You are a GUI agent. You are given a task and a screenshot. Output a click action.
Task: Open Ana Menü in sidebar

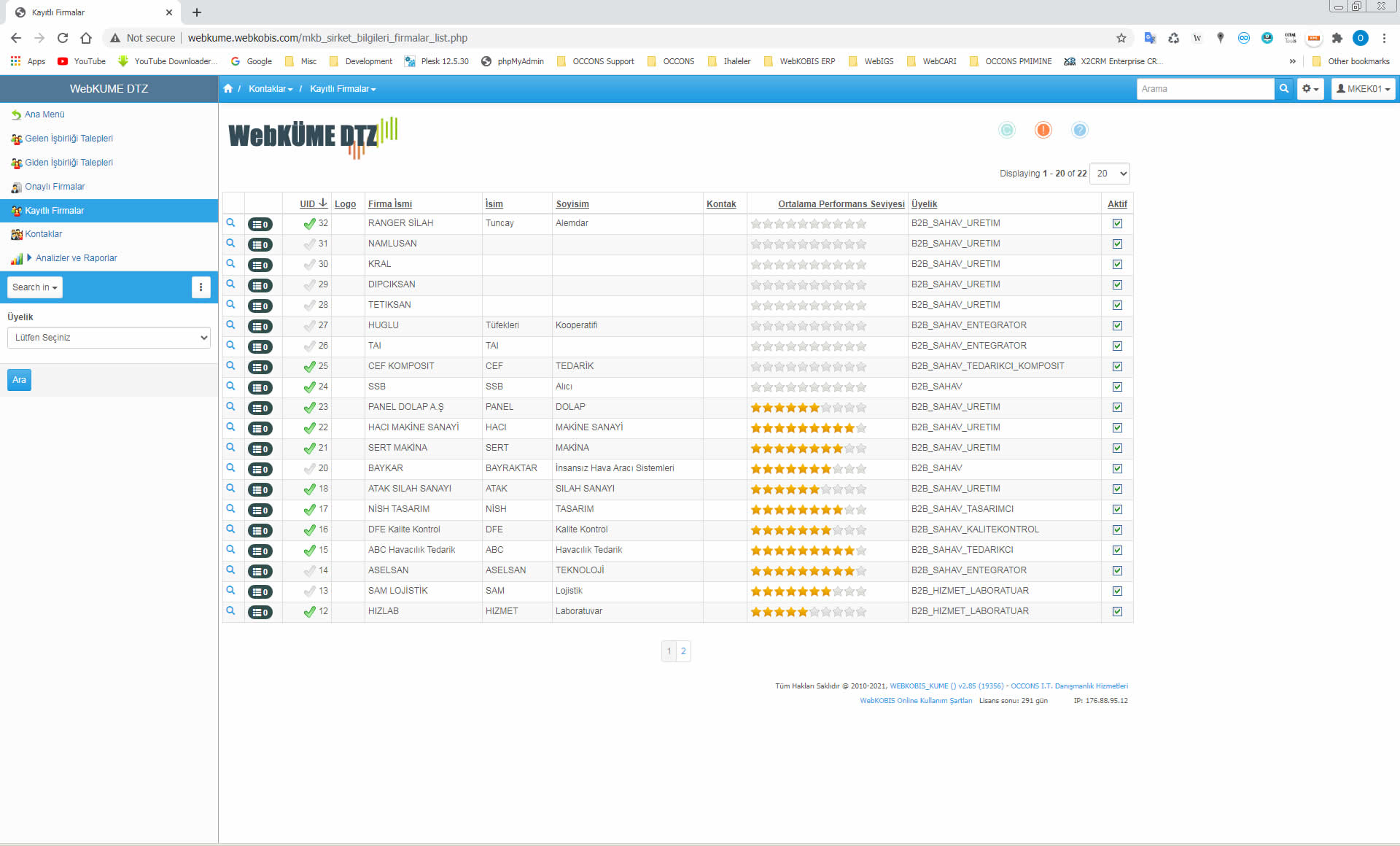(x=44, y=115)
